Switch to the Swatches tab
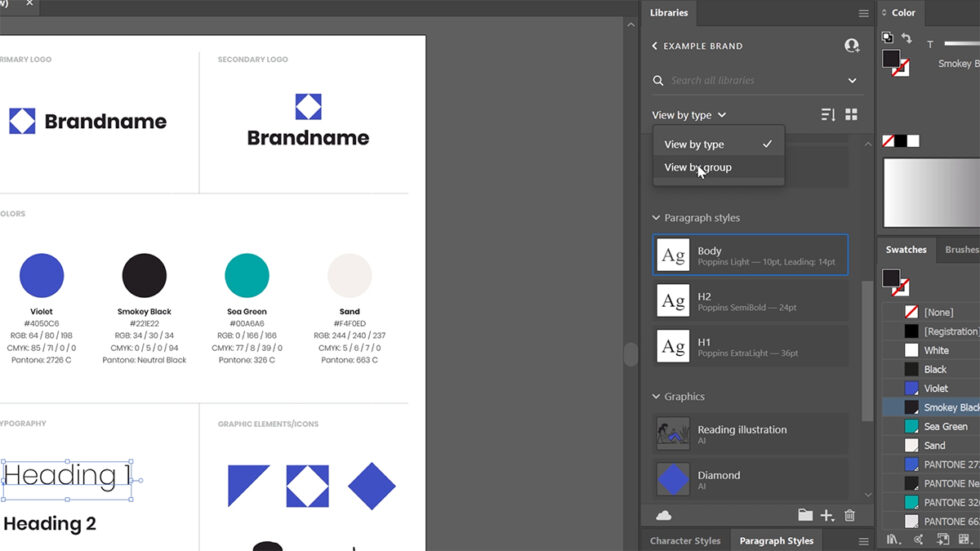980x551 pixels. [x=906, y=249]
